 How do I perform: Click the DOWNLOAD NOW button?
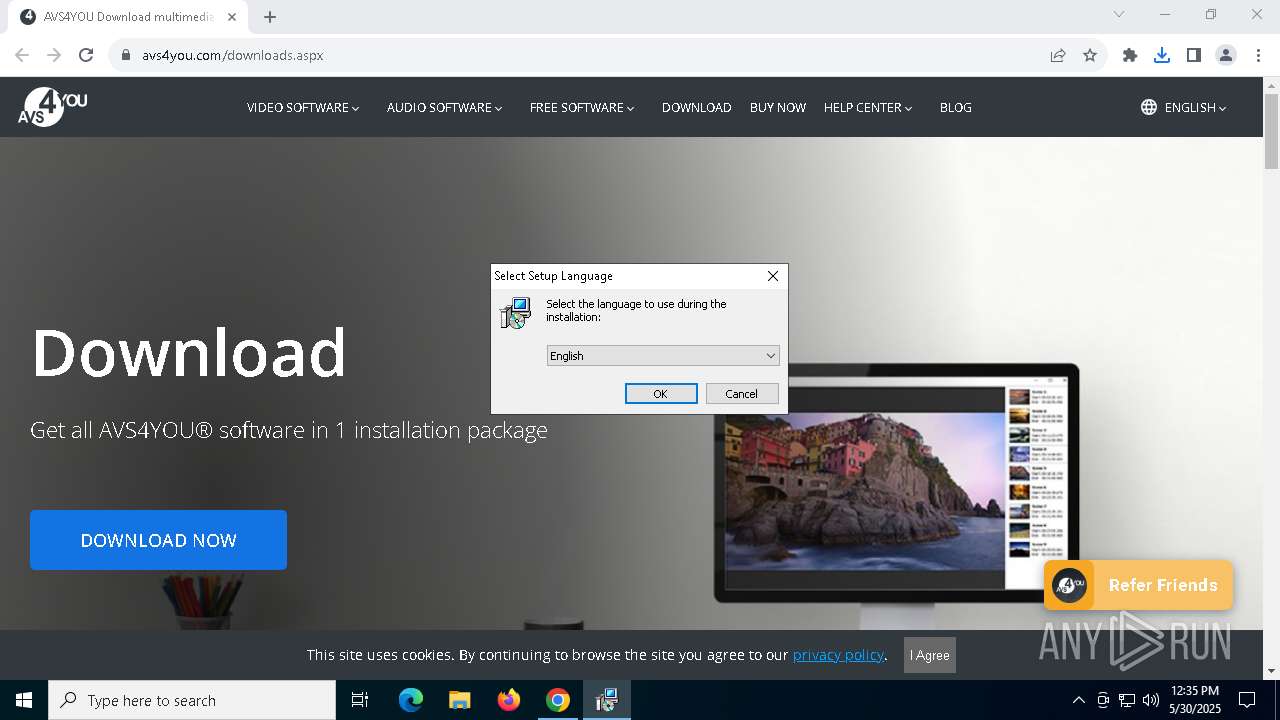click(158, 540)
